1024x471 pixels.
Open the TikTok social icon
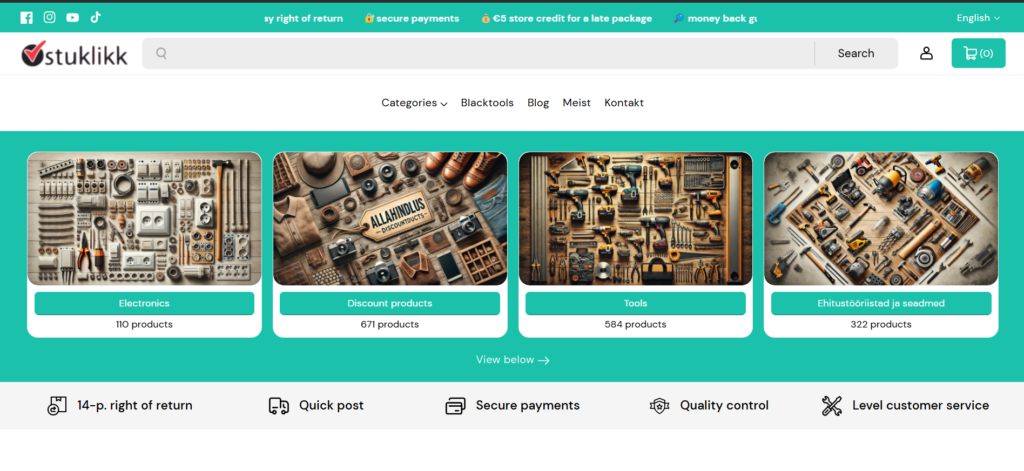click(x=95, y=18)
